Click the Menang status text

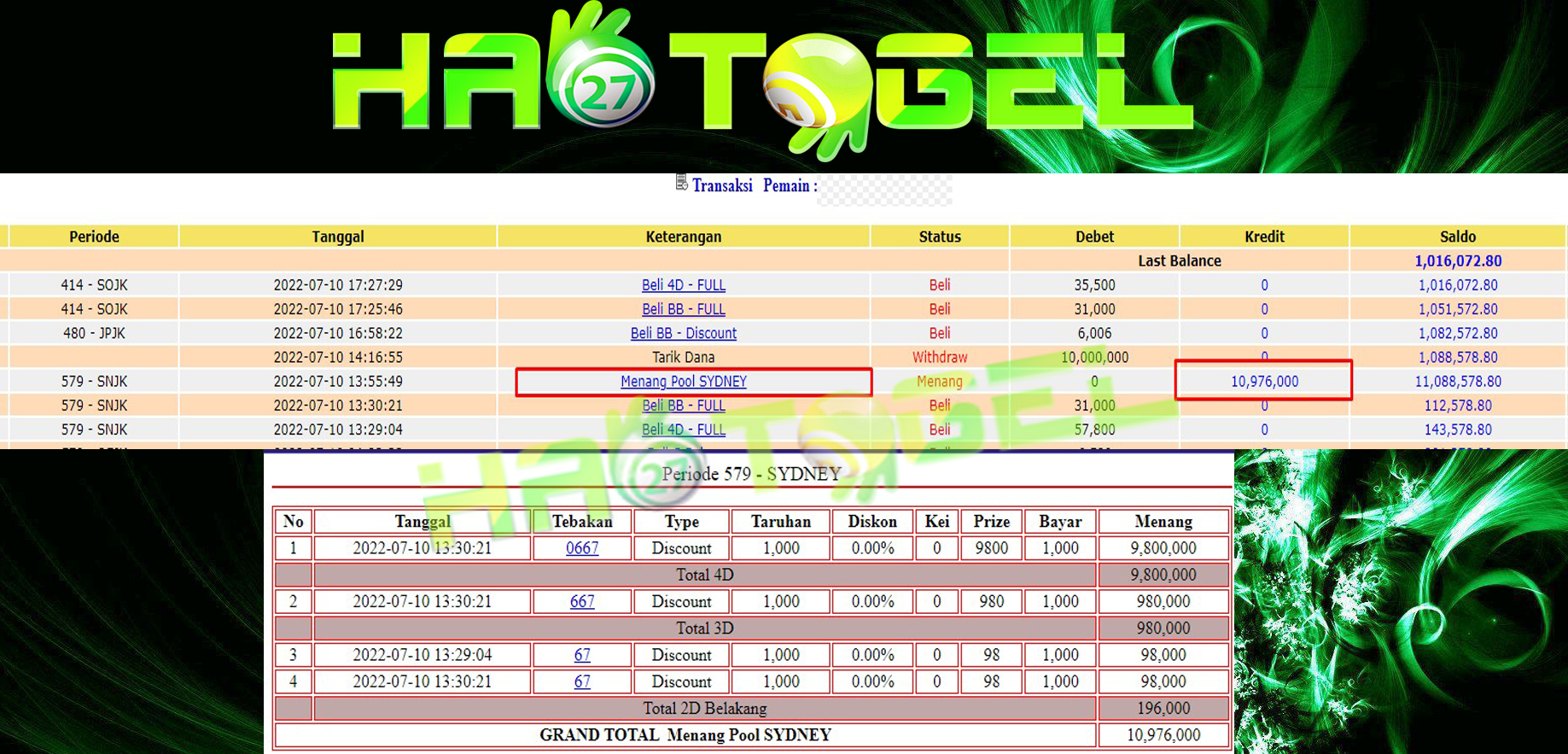click(x=940, y=382)
